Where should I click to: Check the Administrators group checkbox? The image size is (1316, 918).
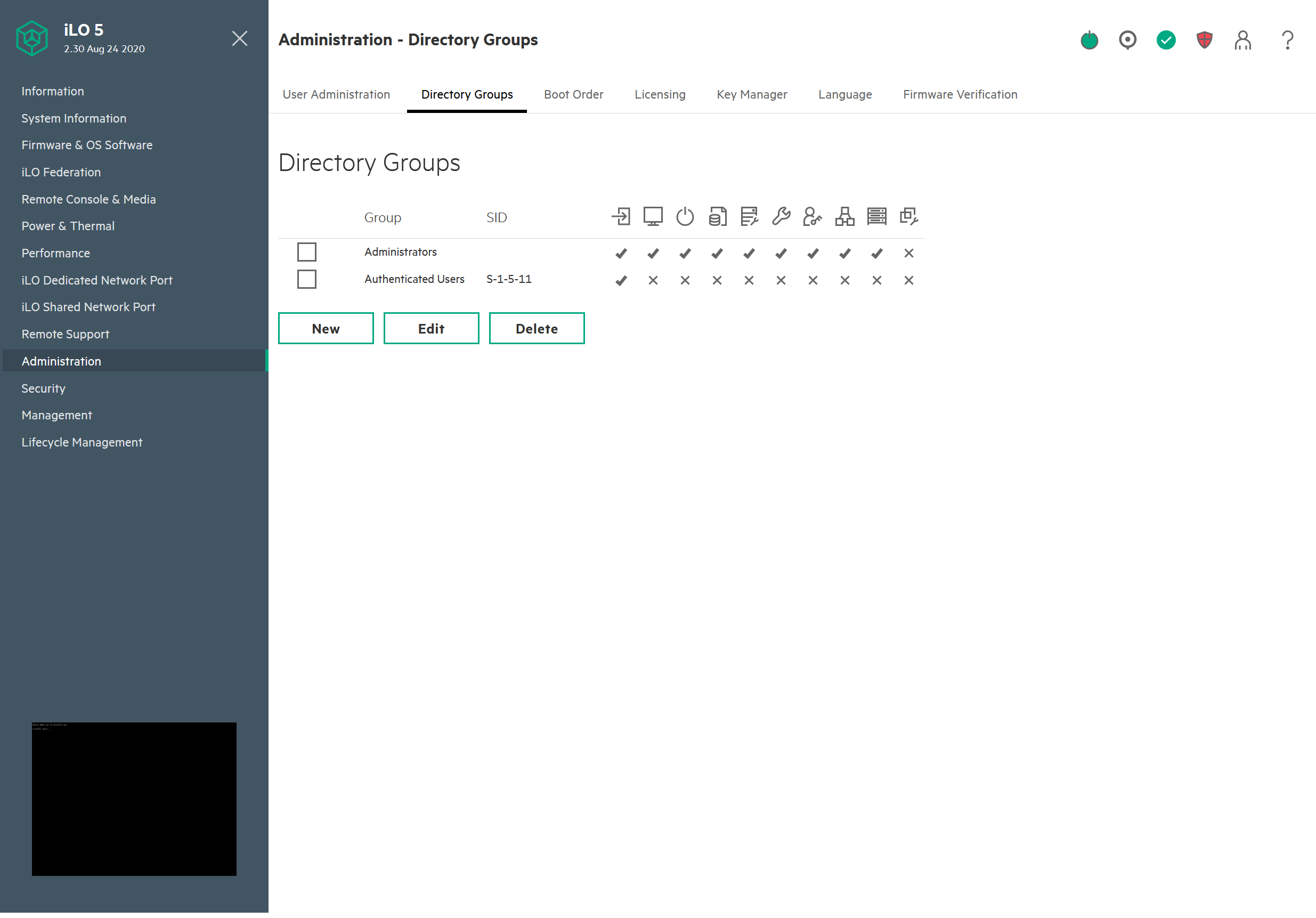coord(307,252)
